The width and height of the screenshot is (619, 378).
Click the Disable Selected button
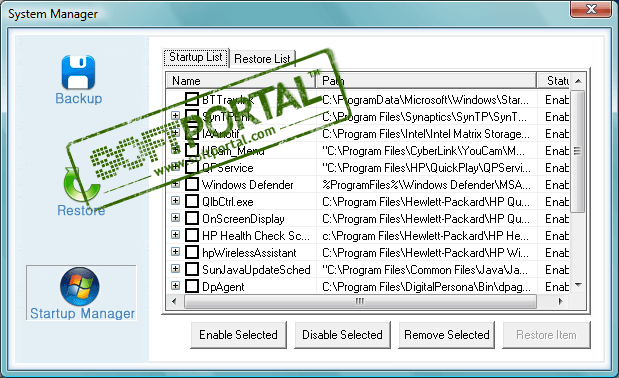(x=342, y=335)
